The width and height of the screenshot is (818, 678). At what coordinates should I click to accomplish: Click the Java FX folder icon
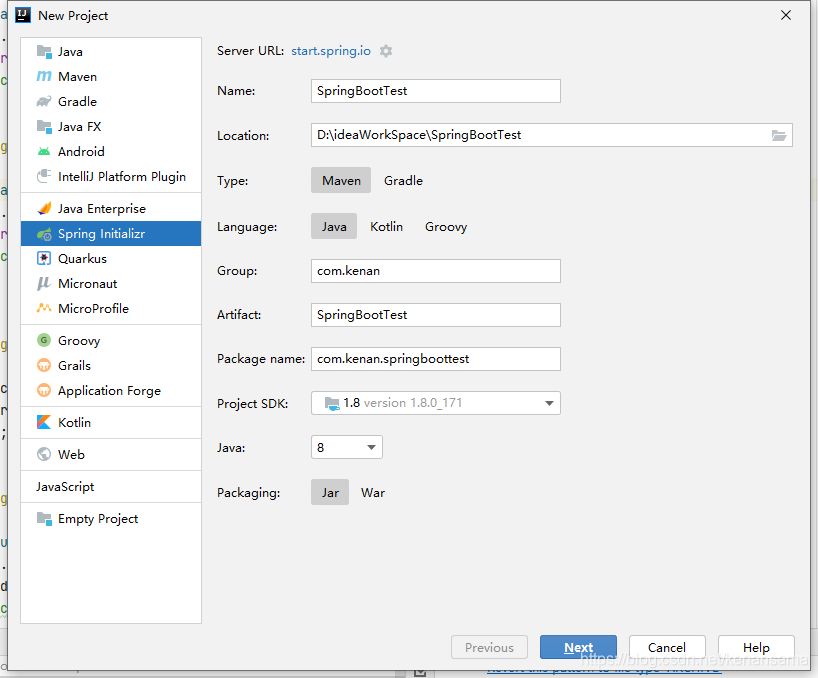coord(44,127)
